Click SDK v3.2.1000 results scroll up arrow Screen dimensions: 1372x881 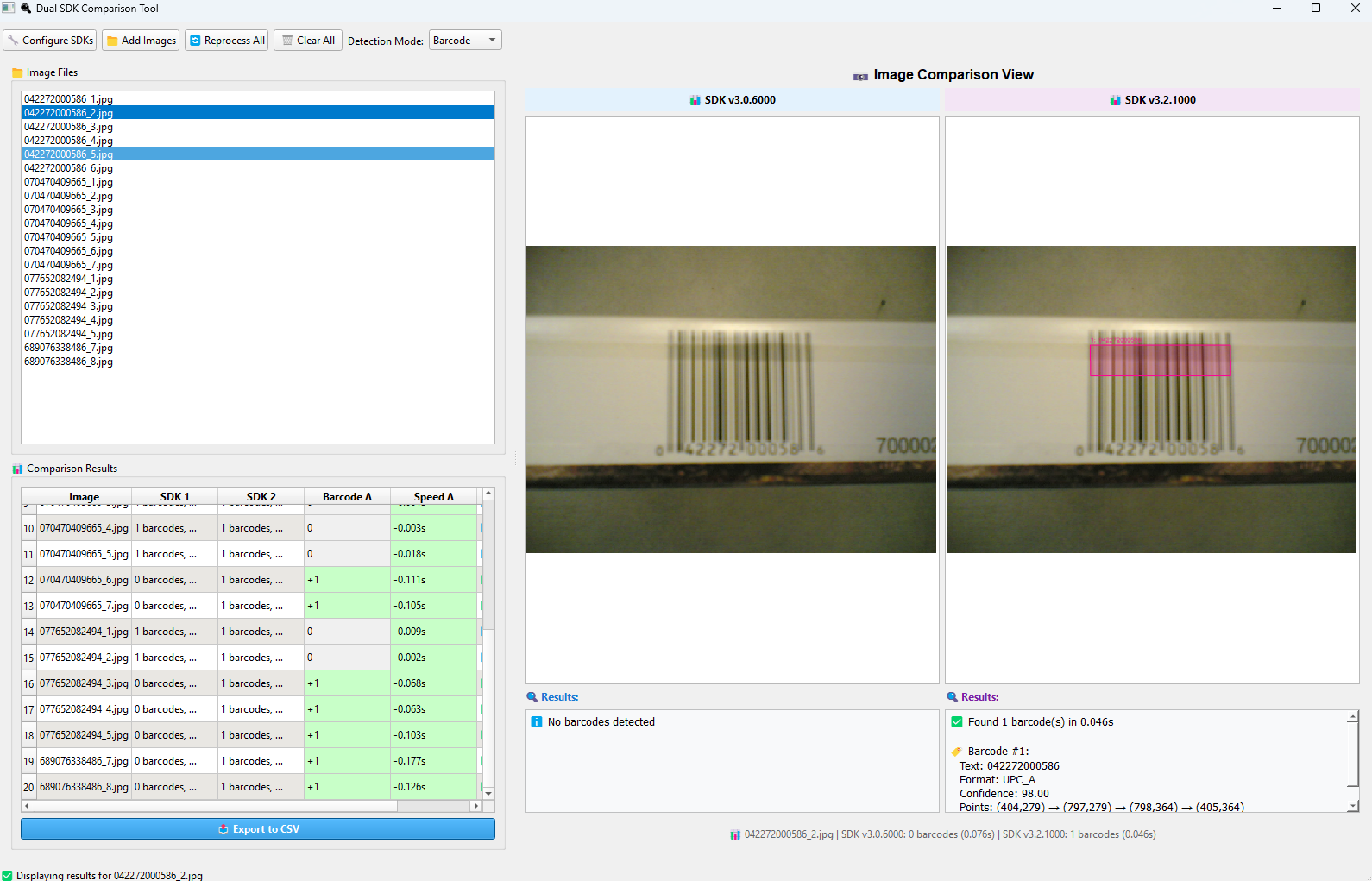click(x=1353, y=717)
